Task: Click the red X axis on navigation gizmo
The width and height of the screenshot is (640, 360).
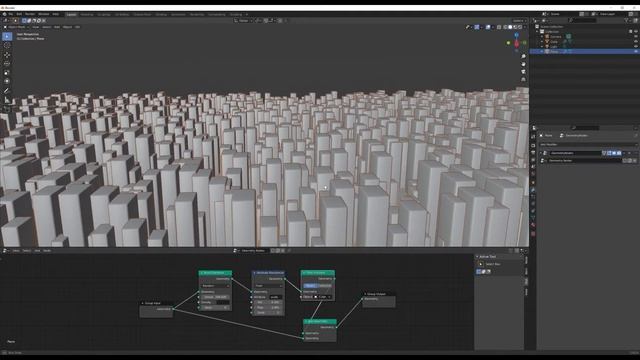Action: [517, 43]
